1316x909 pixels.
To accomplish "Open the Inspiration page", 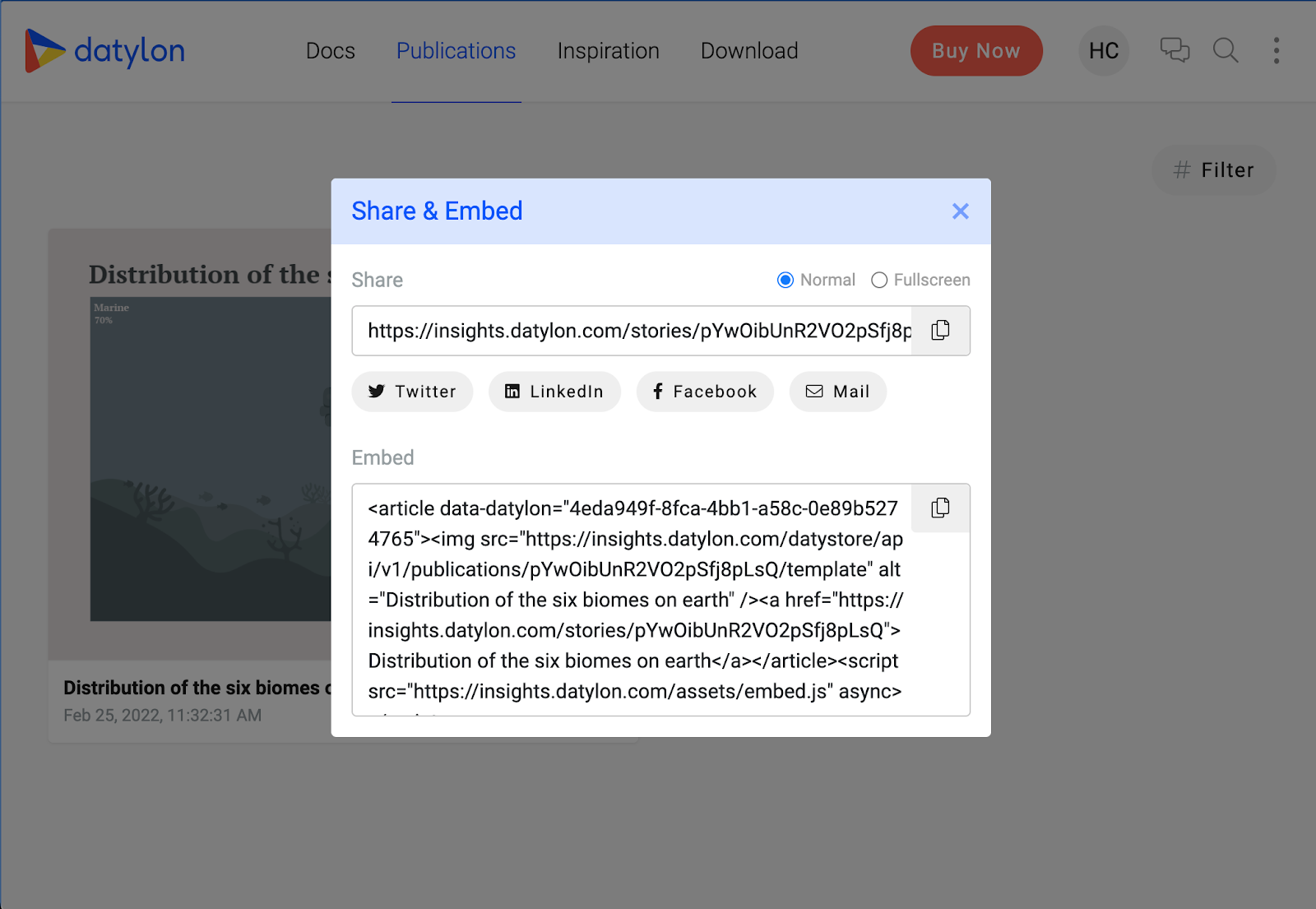I will pos(609,51).
